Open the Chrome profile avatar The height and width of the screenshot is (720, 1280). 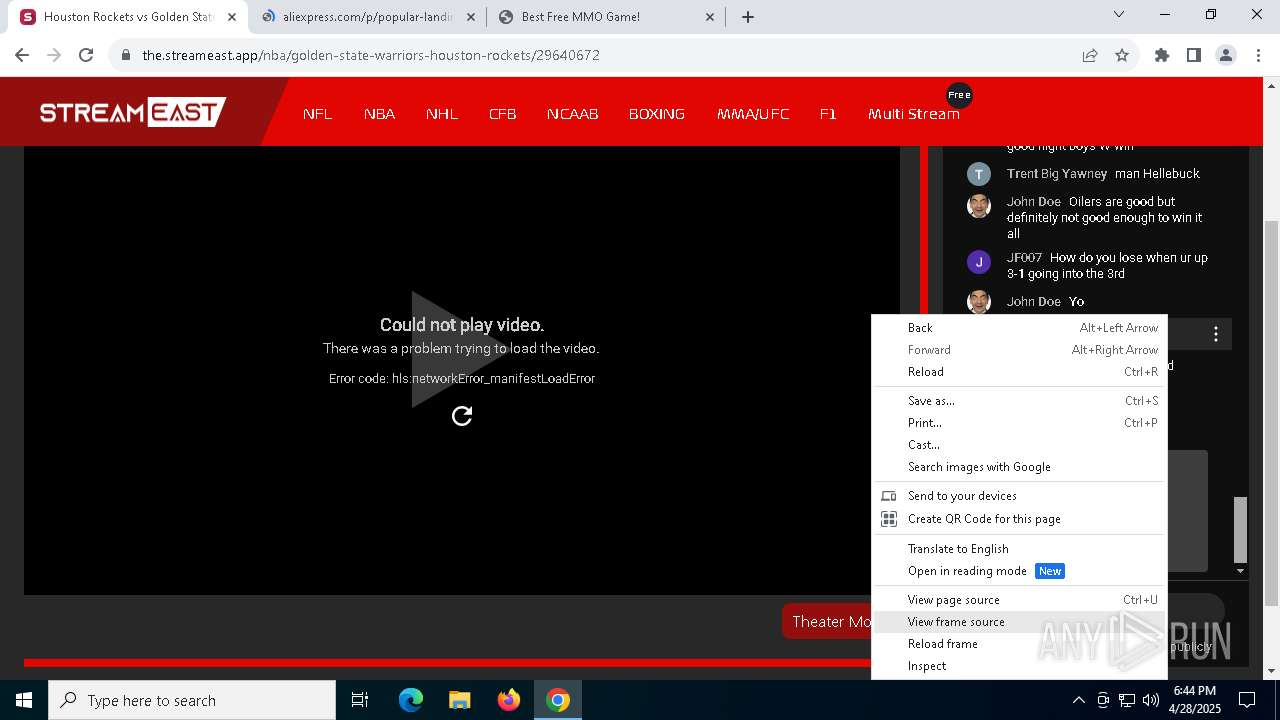click(x=1226, y=55)
